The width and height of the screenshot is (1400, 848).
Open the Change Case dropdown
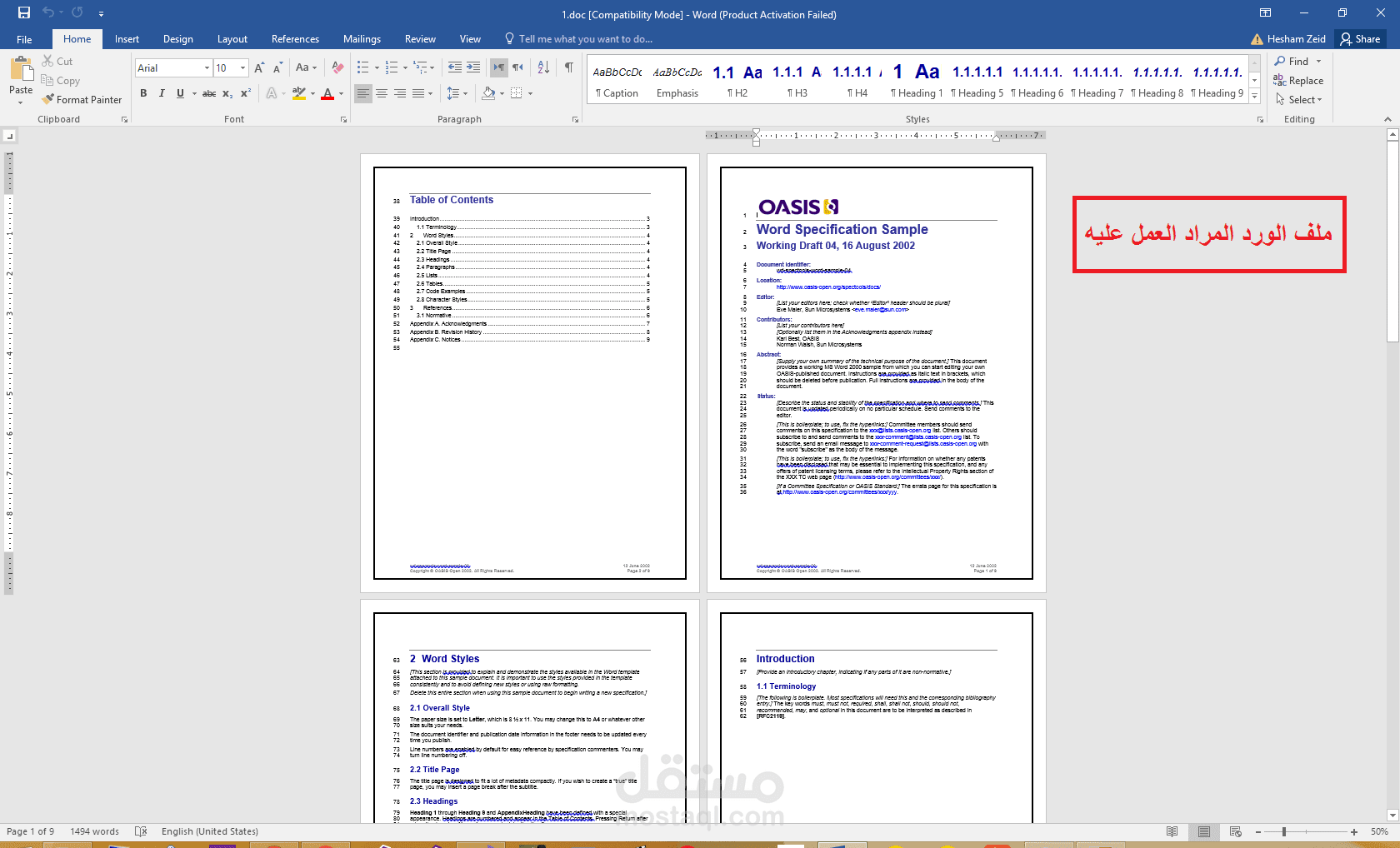tap(306, 67)
